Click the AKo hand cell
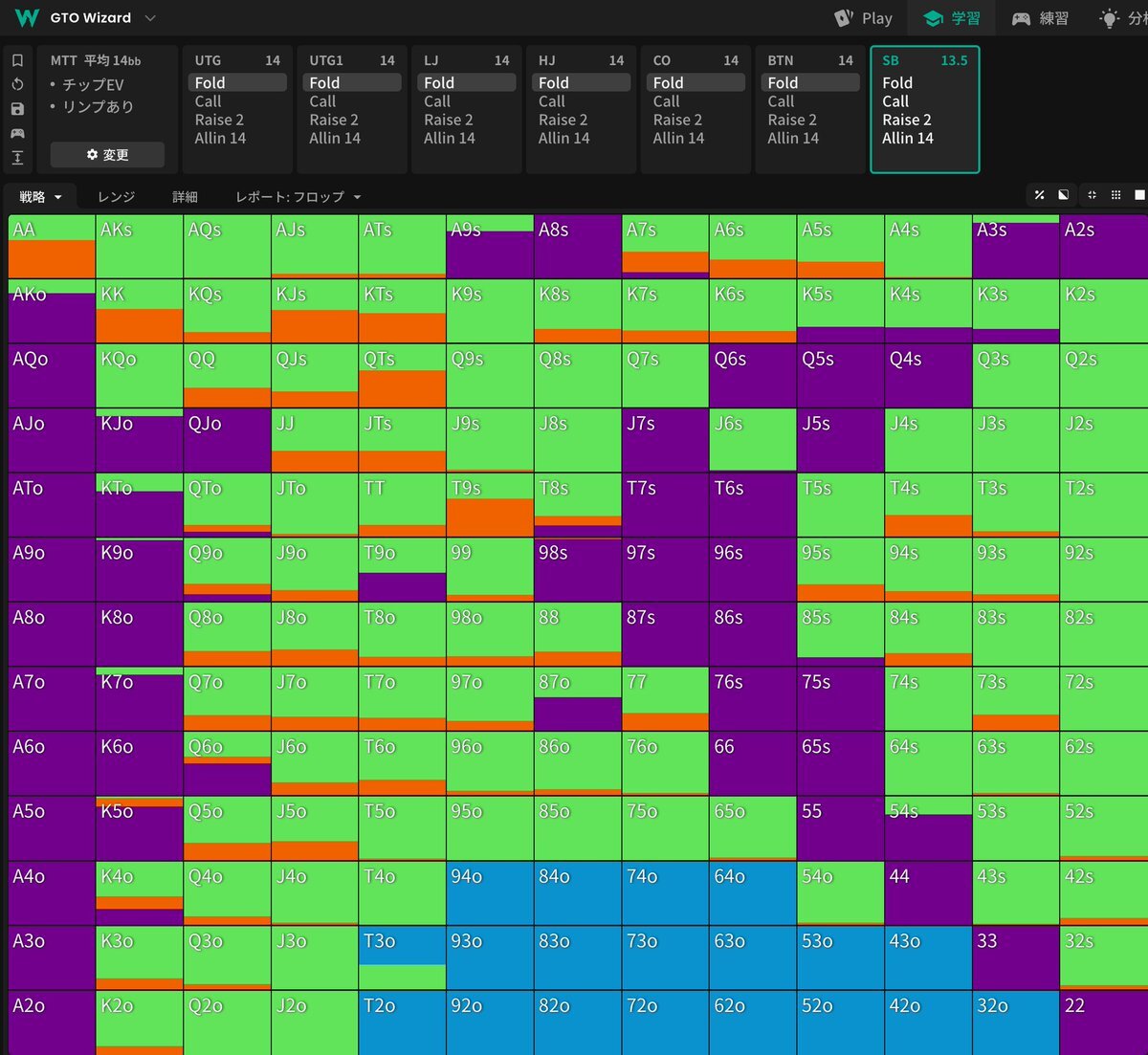The width and height of the screenshot is (1148, 1055). 52,311
